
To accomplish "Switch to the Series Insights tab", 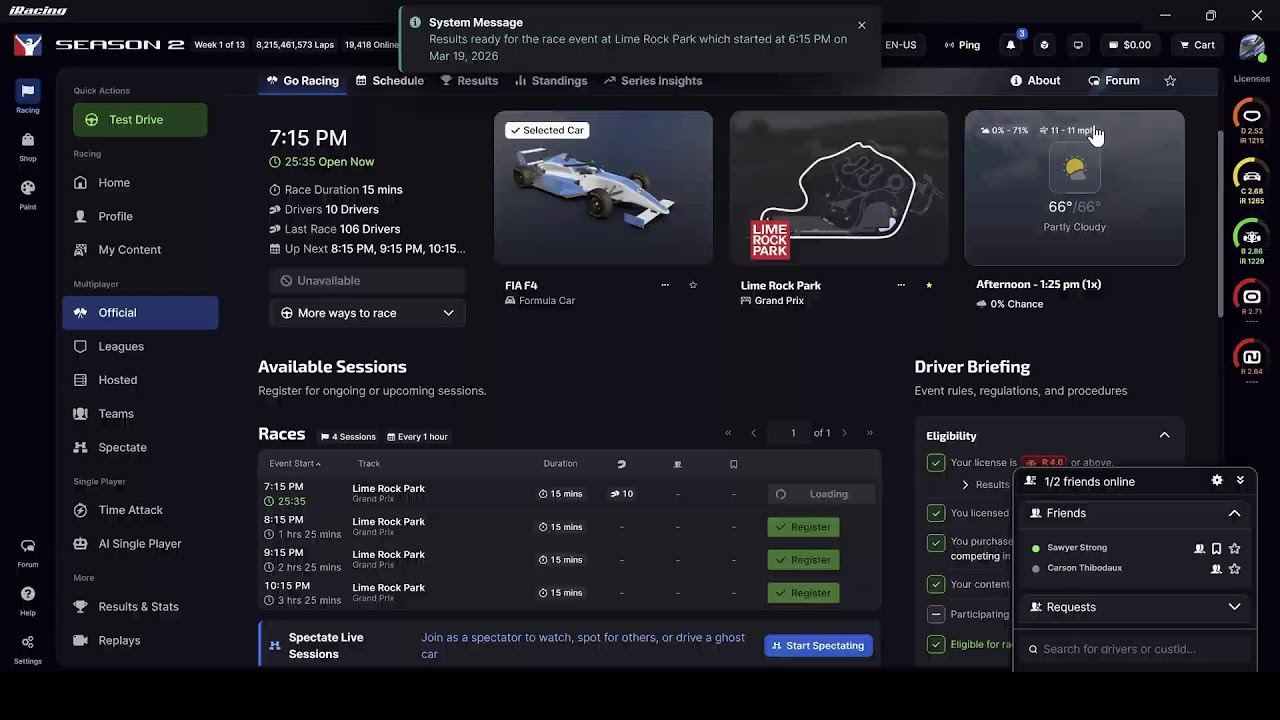I will coord(653,81).
